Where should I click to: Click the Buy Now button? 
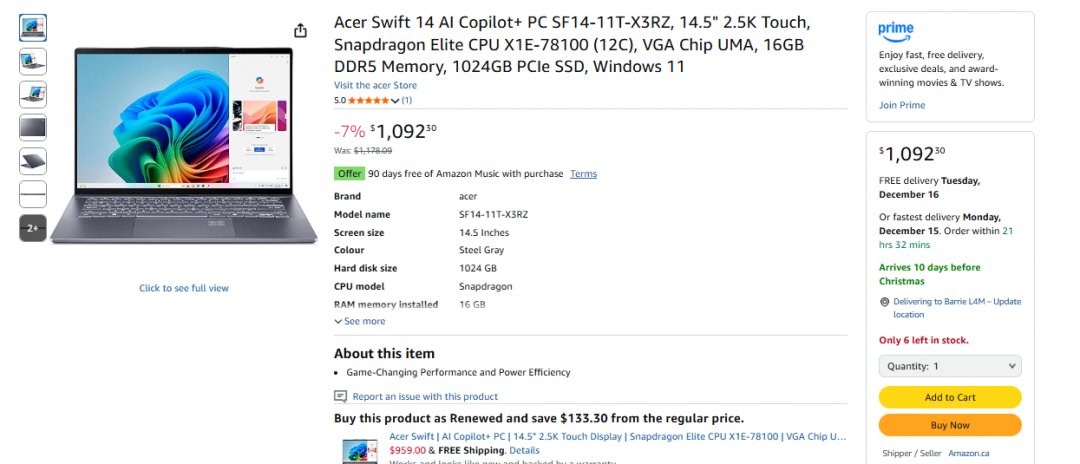pyautogui.click(x=950, y=425)
